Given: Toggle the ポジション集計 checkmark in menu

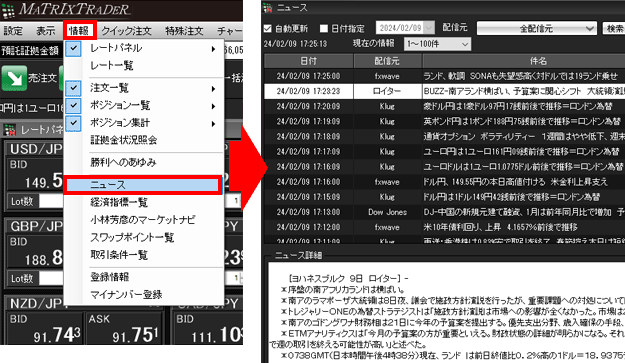Looking at the screenshot, I should (x=73, y=123).
